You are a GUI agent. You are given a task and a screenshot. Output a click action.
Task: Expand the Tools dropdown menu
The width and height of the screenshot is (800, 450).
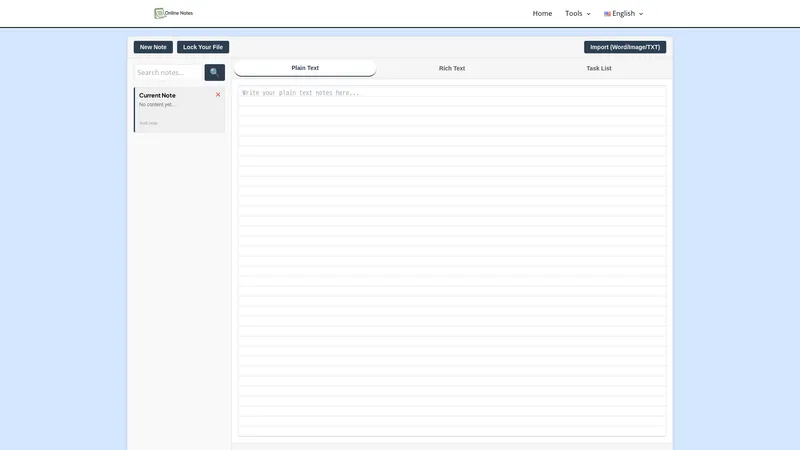(x=578, y=13)
